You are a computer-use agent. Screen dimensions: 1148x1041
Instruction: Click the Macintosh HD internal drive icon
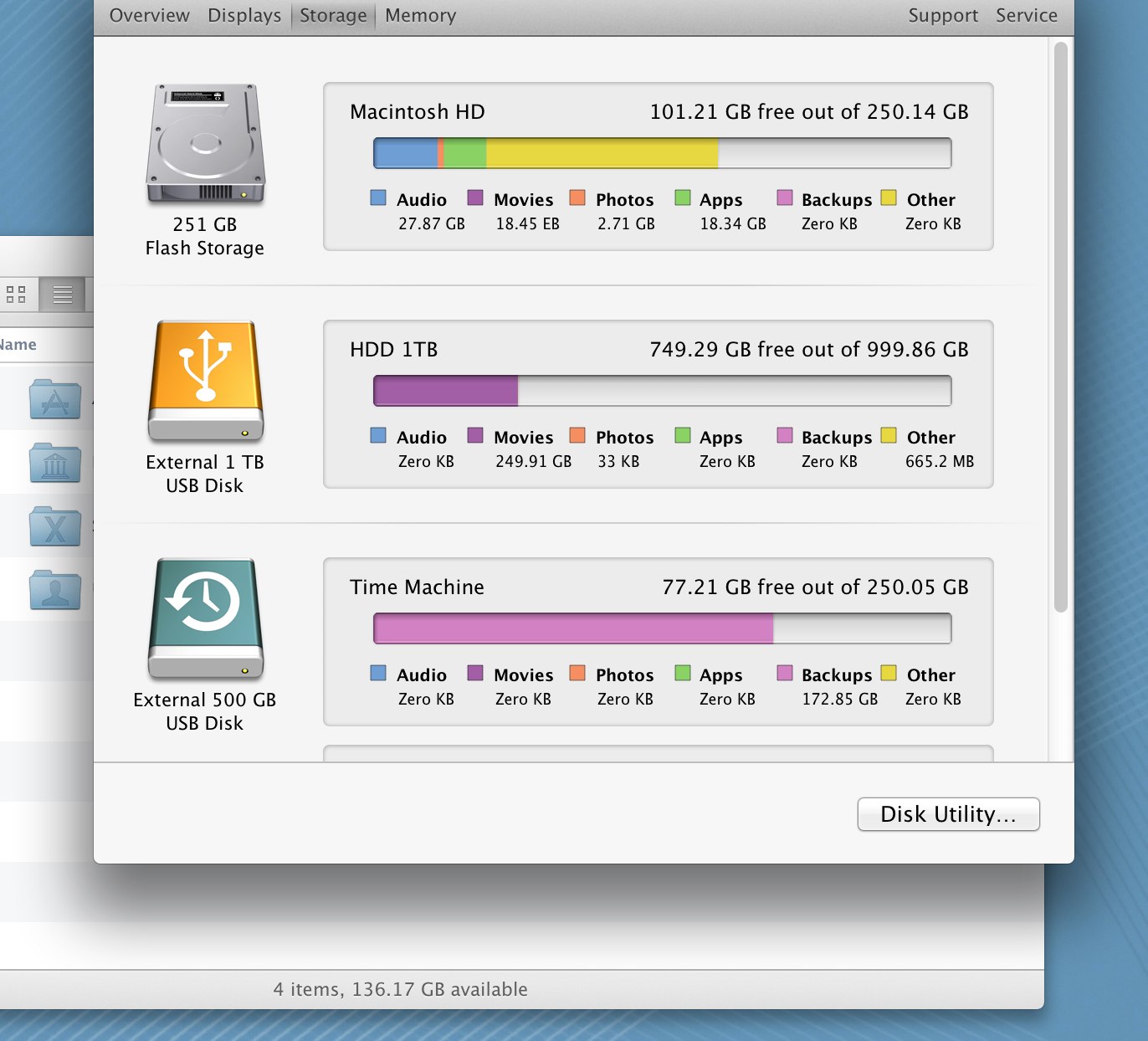[206, 144]
